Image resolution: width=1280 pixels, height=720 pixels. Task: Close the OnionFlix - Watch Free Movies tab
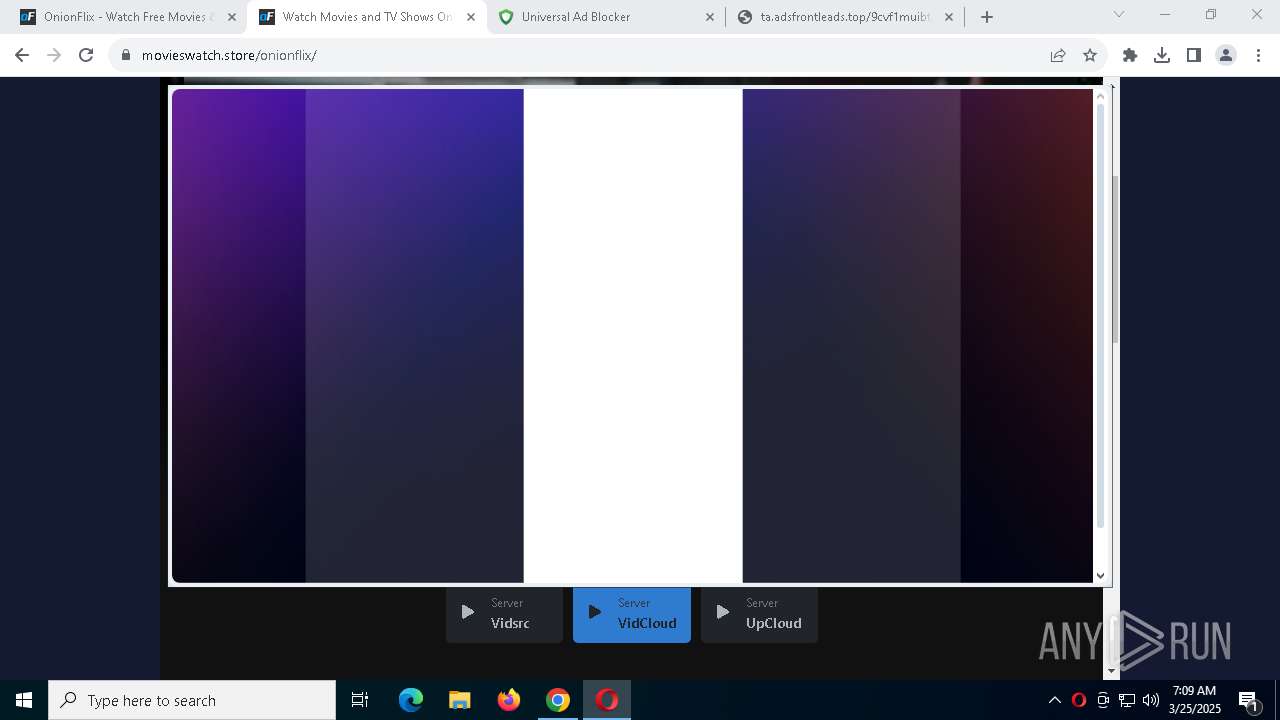tap(232, 17)
